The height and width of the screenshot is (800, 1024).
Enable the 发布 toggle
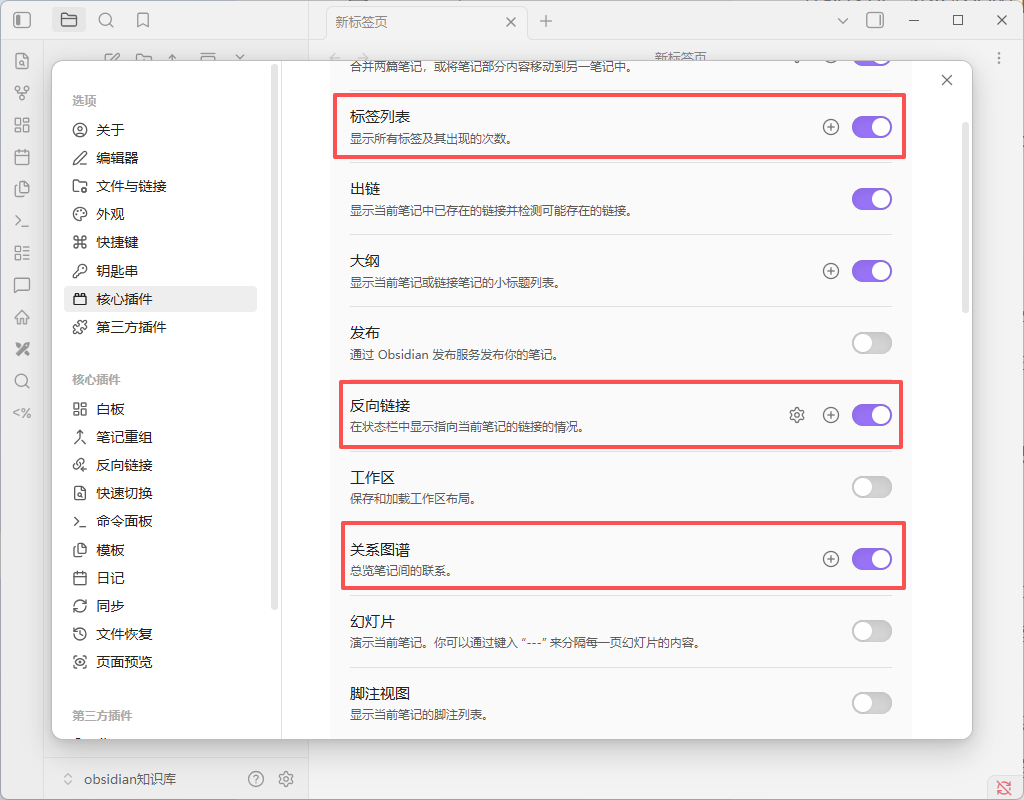click(872, 343)
